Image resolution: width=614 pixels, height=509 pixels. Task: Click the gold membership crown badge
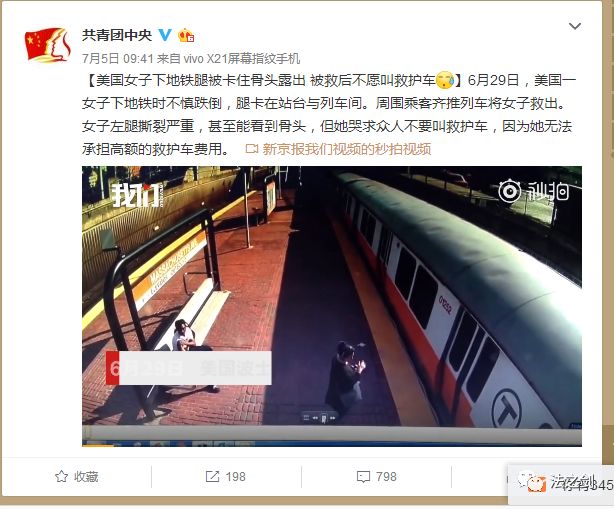point(186,36)
